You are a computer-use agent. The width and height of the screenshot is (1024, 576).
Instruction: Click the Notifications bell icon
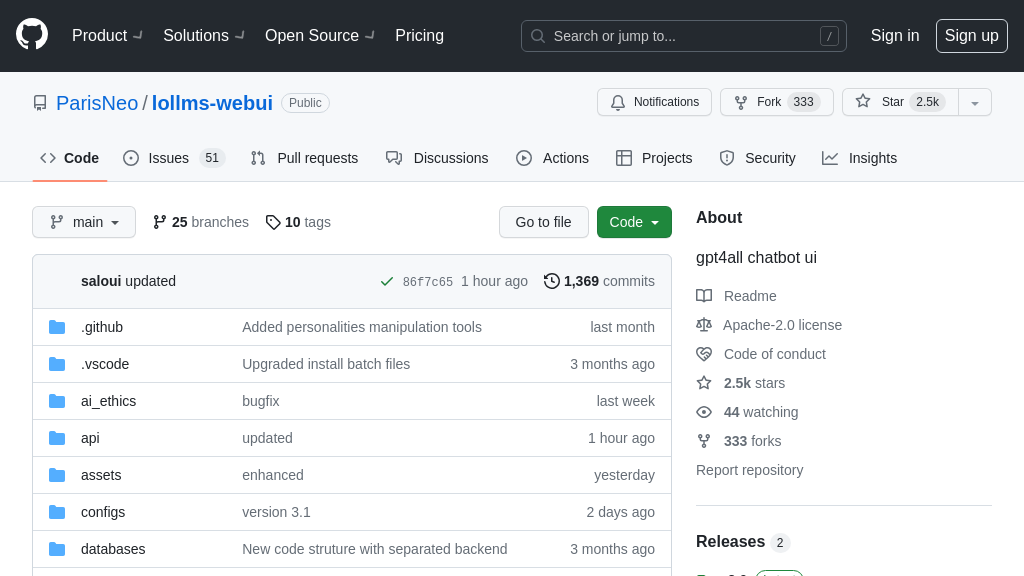coord(618,102)
